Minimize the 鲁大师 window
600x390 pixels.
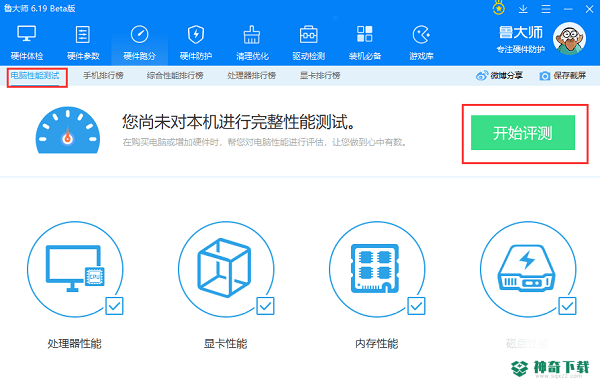[x=568, y=9]
